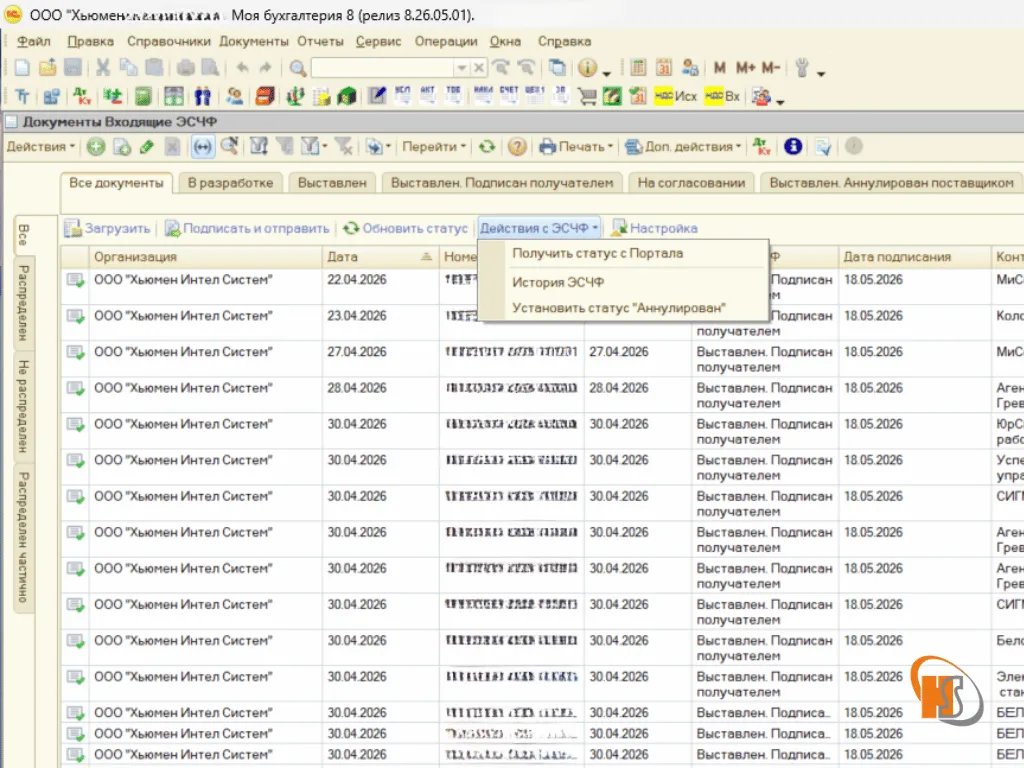Expand the Печать dropdown
Screen dimensions: 1024x768
[577, 147]
